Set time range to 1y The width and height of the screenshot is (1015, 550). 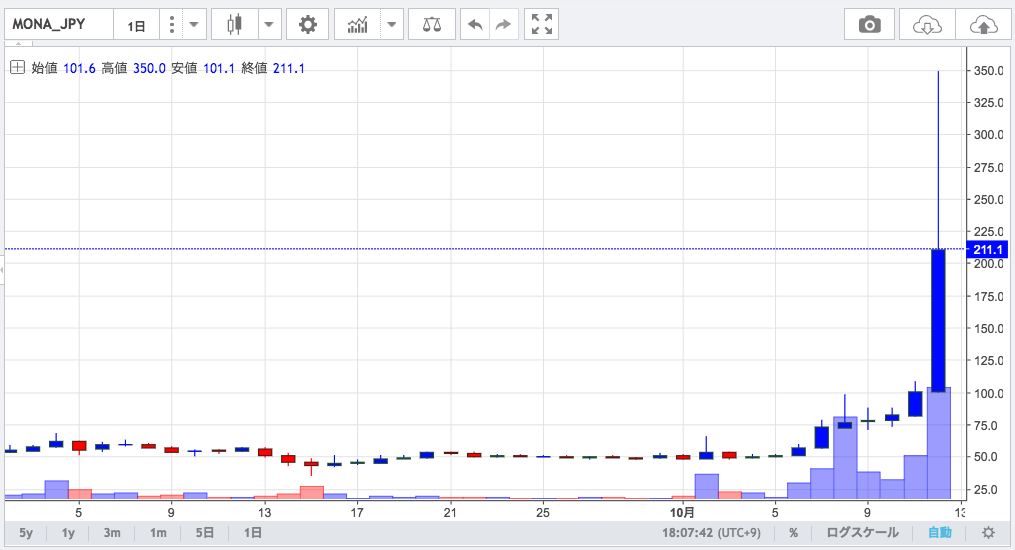(68, 533)
